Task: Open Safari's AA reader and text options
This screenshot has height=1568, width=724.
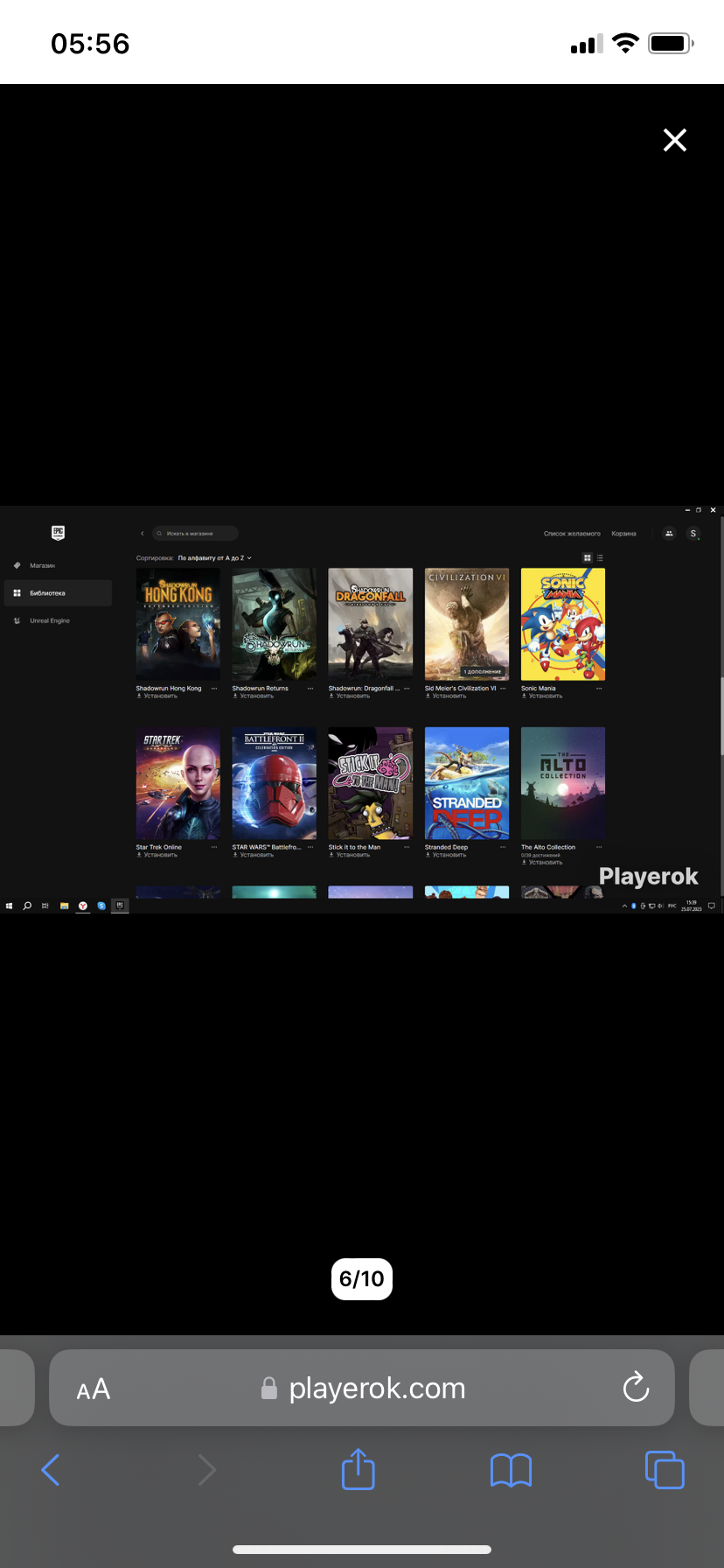Action: 94,1389
